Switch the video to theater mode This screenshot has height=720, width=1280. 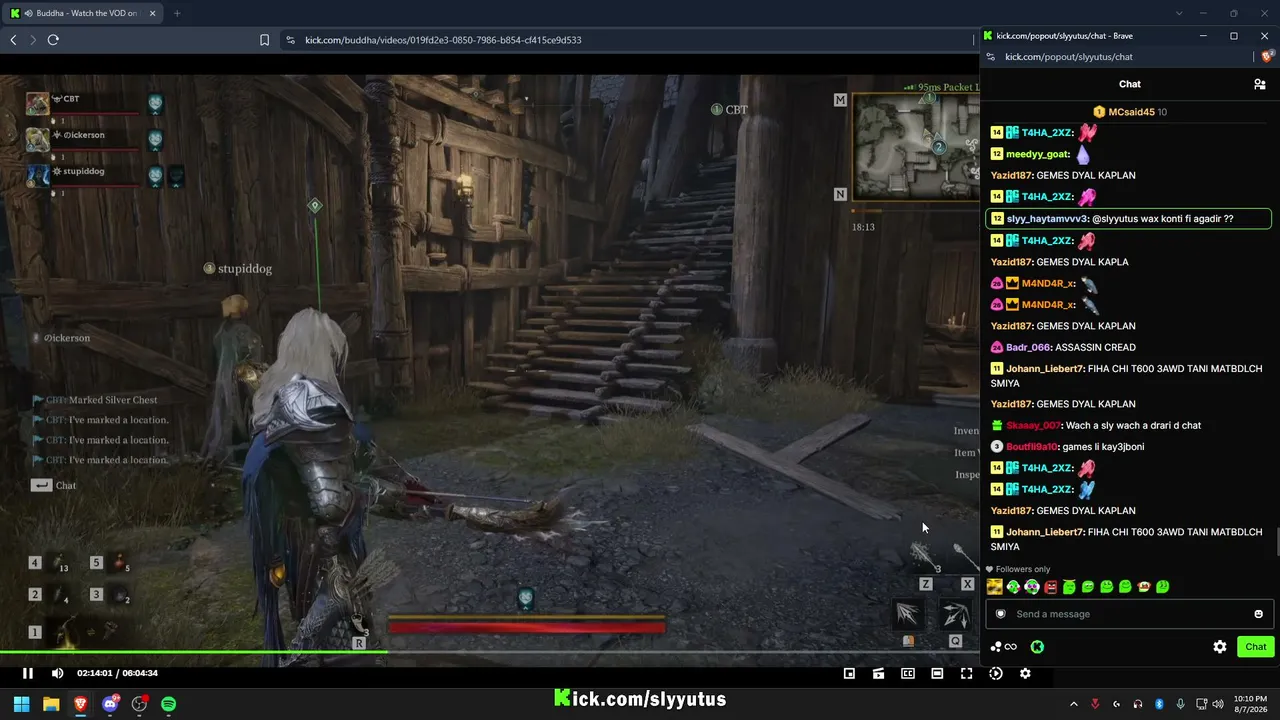tap(937, 674)
